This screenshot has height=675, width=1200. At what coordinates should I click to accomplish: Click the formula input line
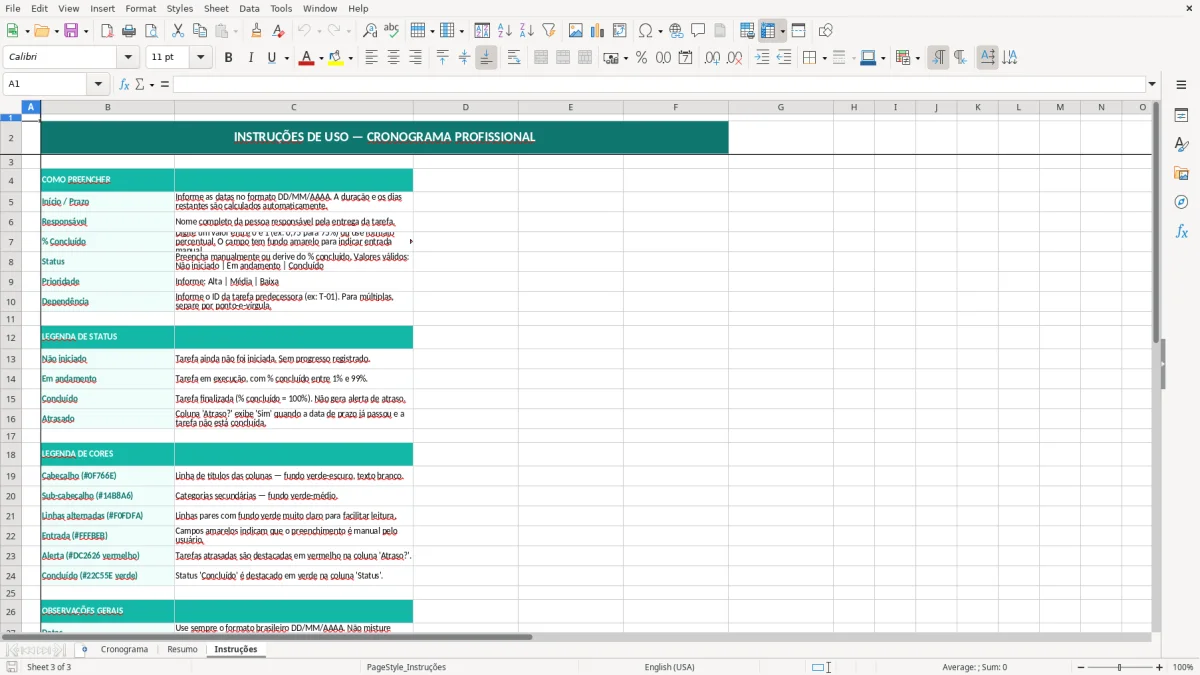click(659, 84)
